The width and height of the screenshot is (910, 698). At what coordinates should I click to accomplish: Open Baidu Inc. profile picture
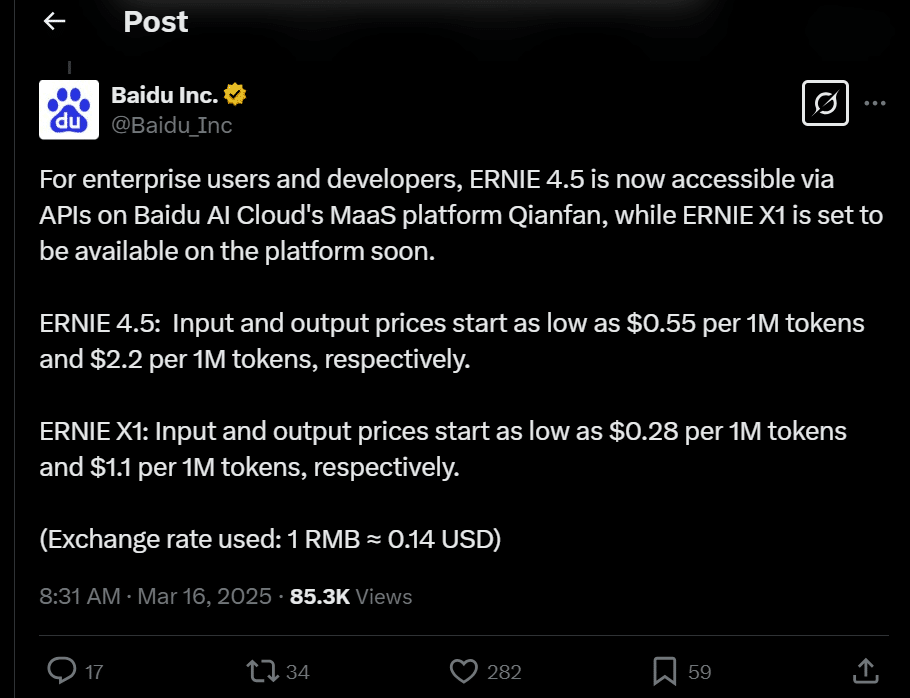tap(69, 110)
